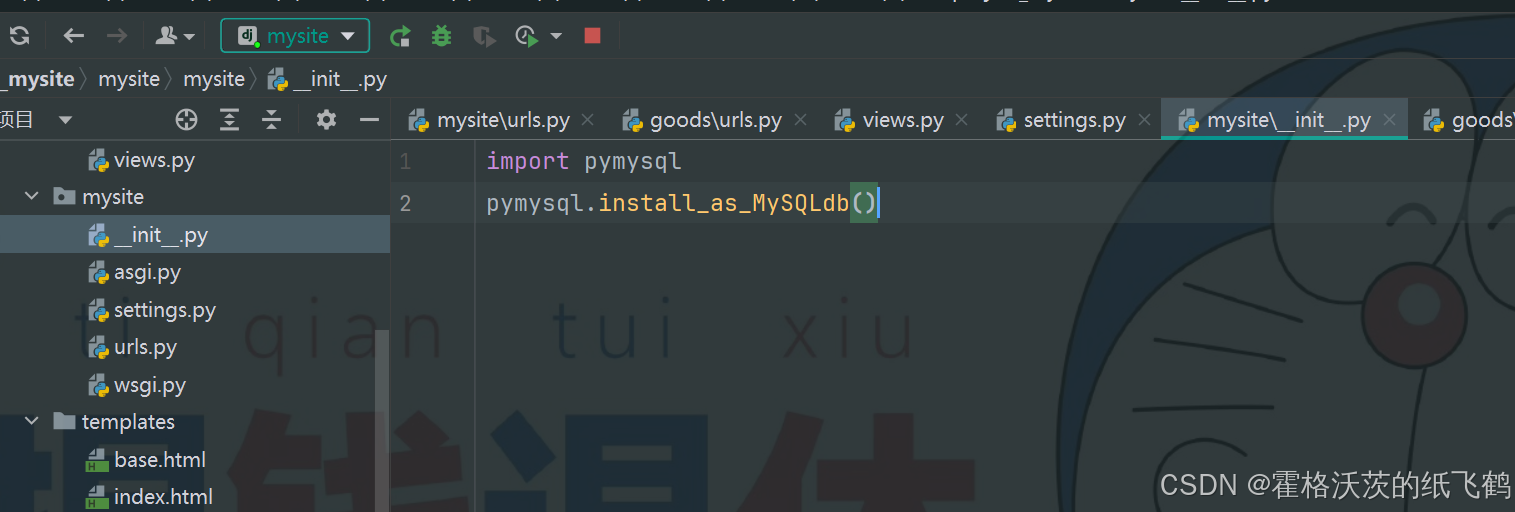The width and height of the screenshot is (1515, 512).
Task: Open project panel settings gear
Action: [x=326, y=120]
